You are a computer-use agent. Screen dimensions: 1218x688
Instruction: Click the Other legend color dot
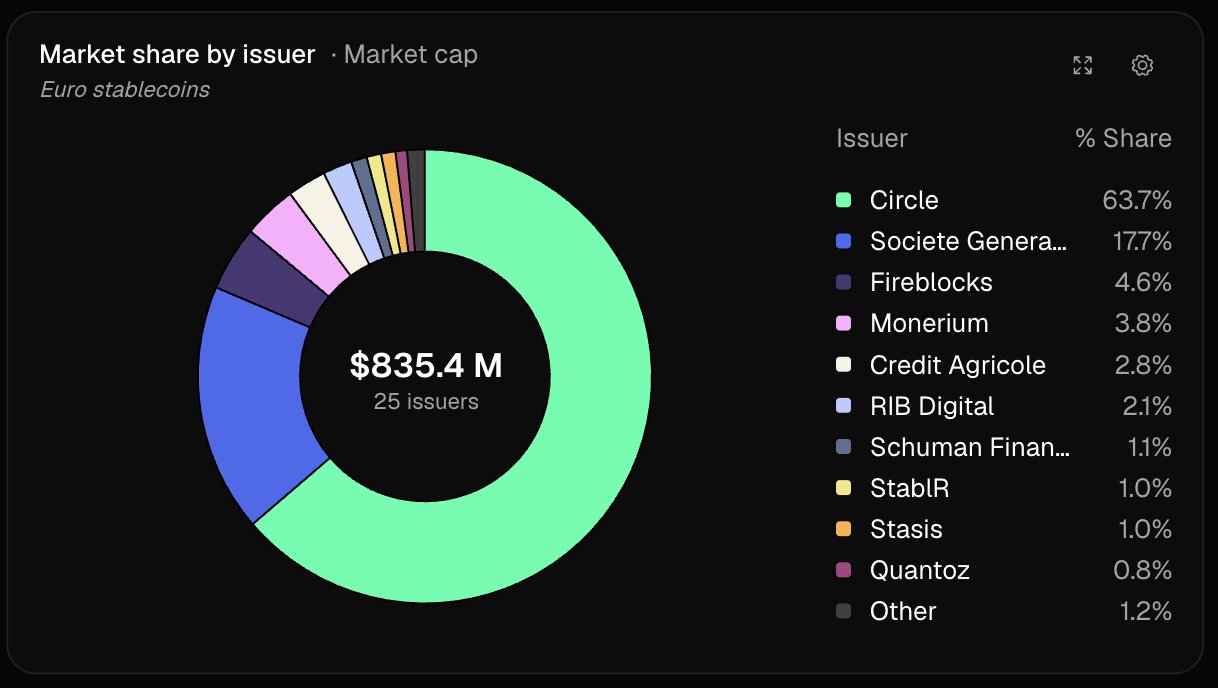point(843,611)
